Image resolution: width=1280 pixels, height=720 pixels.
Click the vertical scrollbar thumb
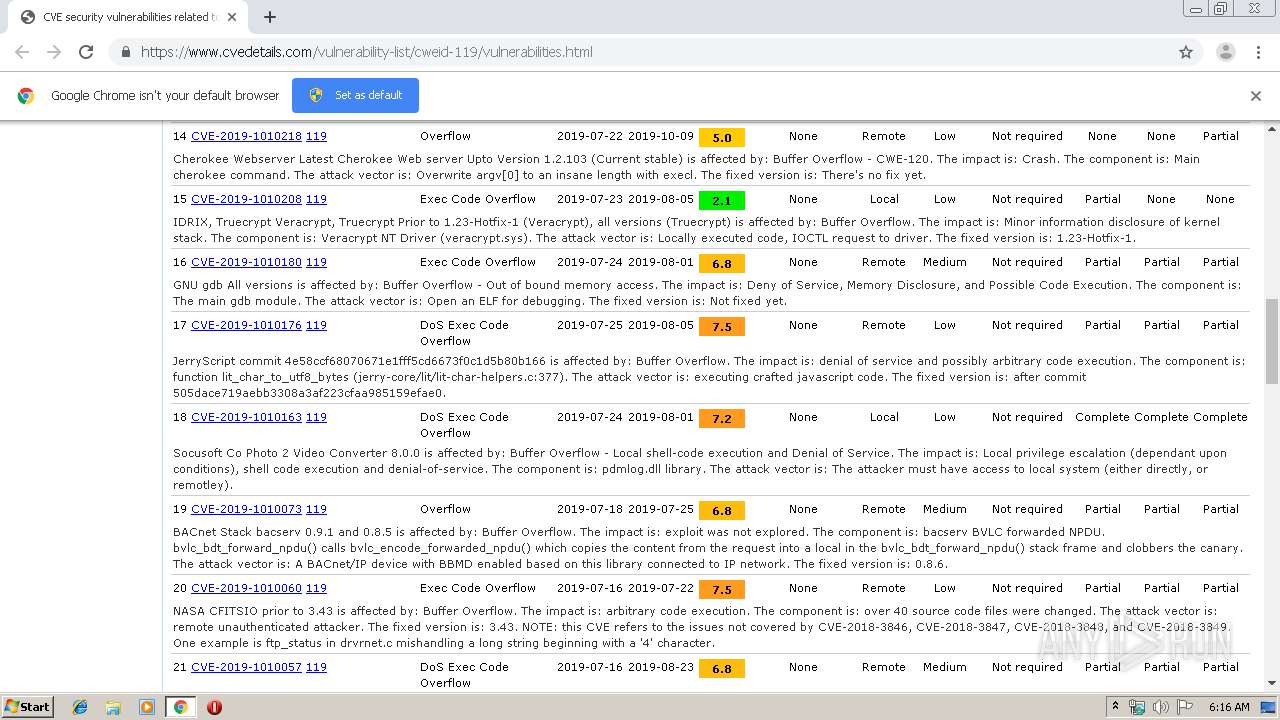[1272, 341]
